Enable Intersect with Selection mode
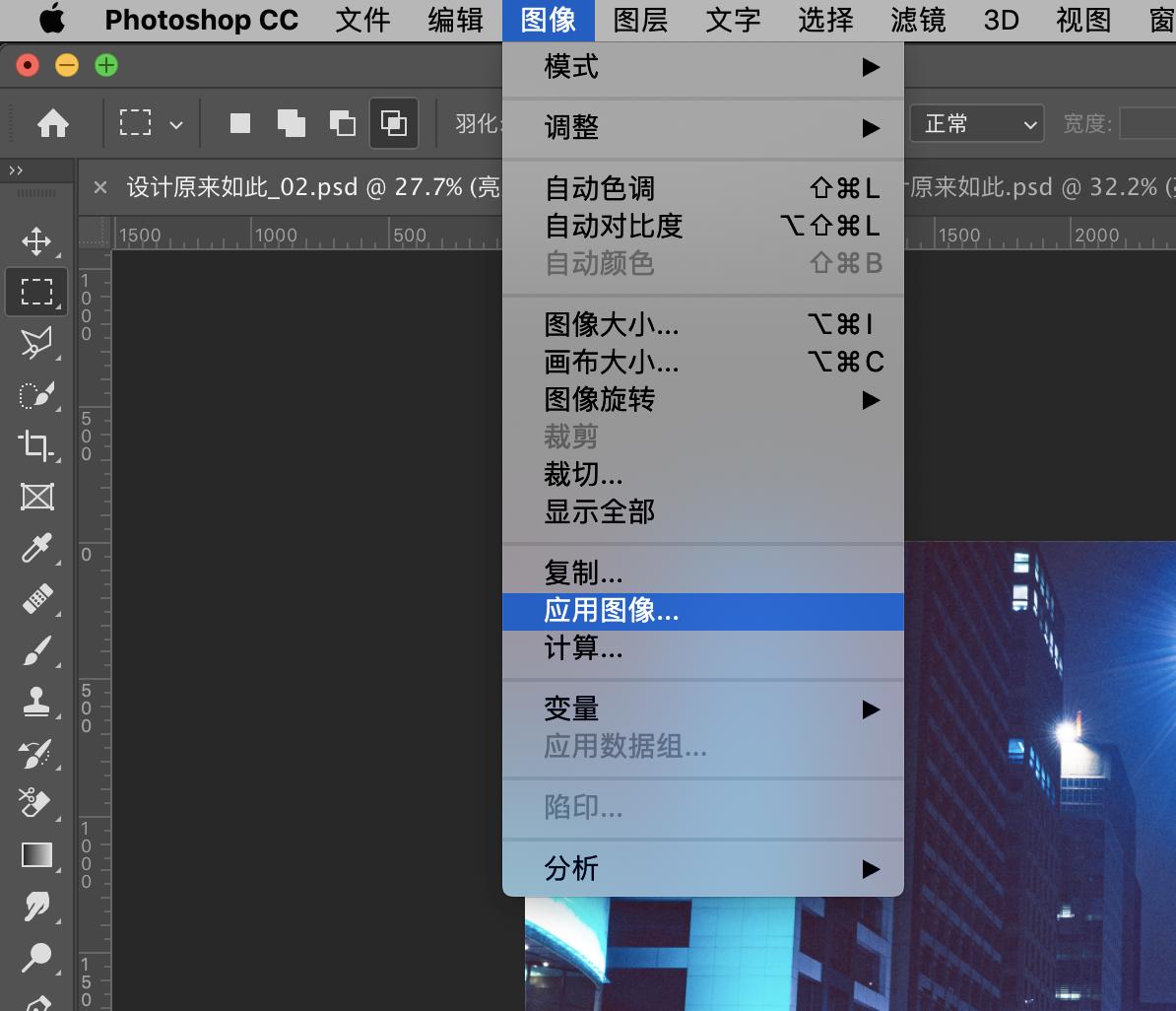Viewport: 1176px width, 1011px height. [393, 123]
